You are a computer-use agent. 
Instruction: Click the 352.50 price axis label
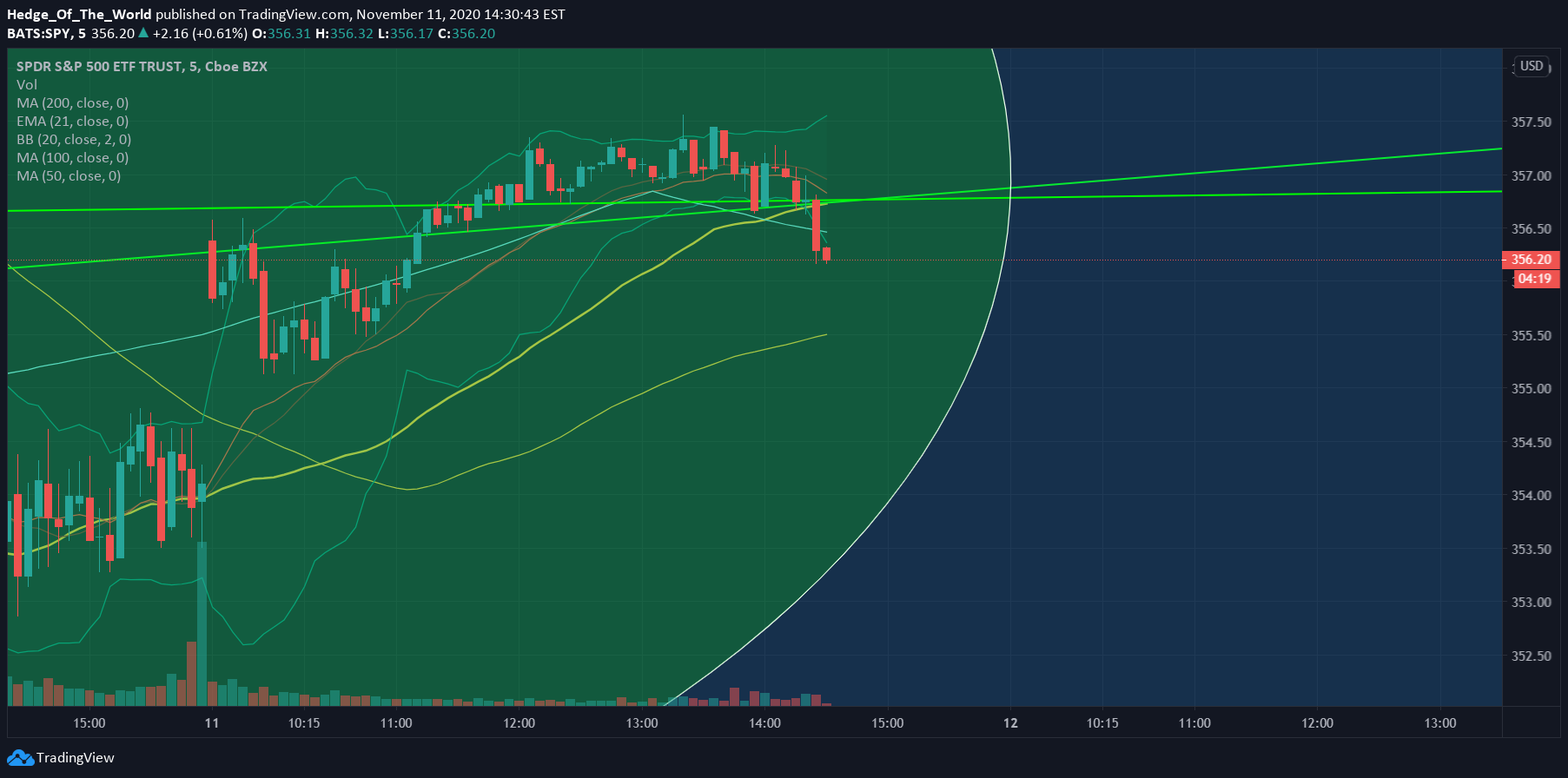[1531, 656]
